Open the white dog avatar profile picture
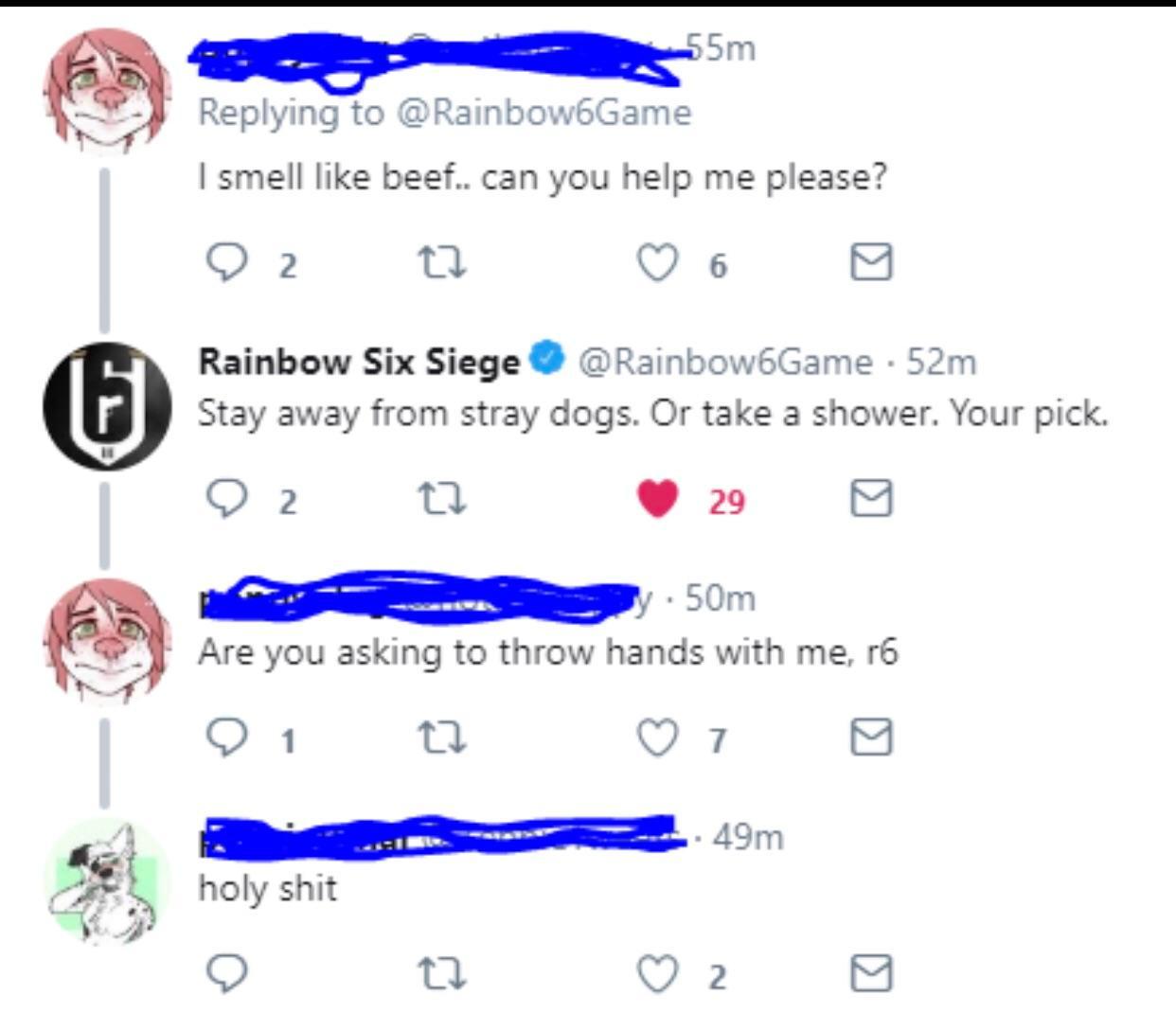The width and height of the screenshot is (1176, 1013). pos(107,882)
